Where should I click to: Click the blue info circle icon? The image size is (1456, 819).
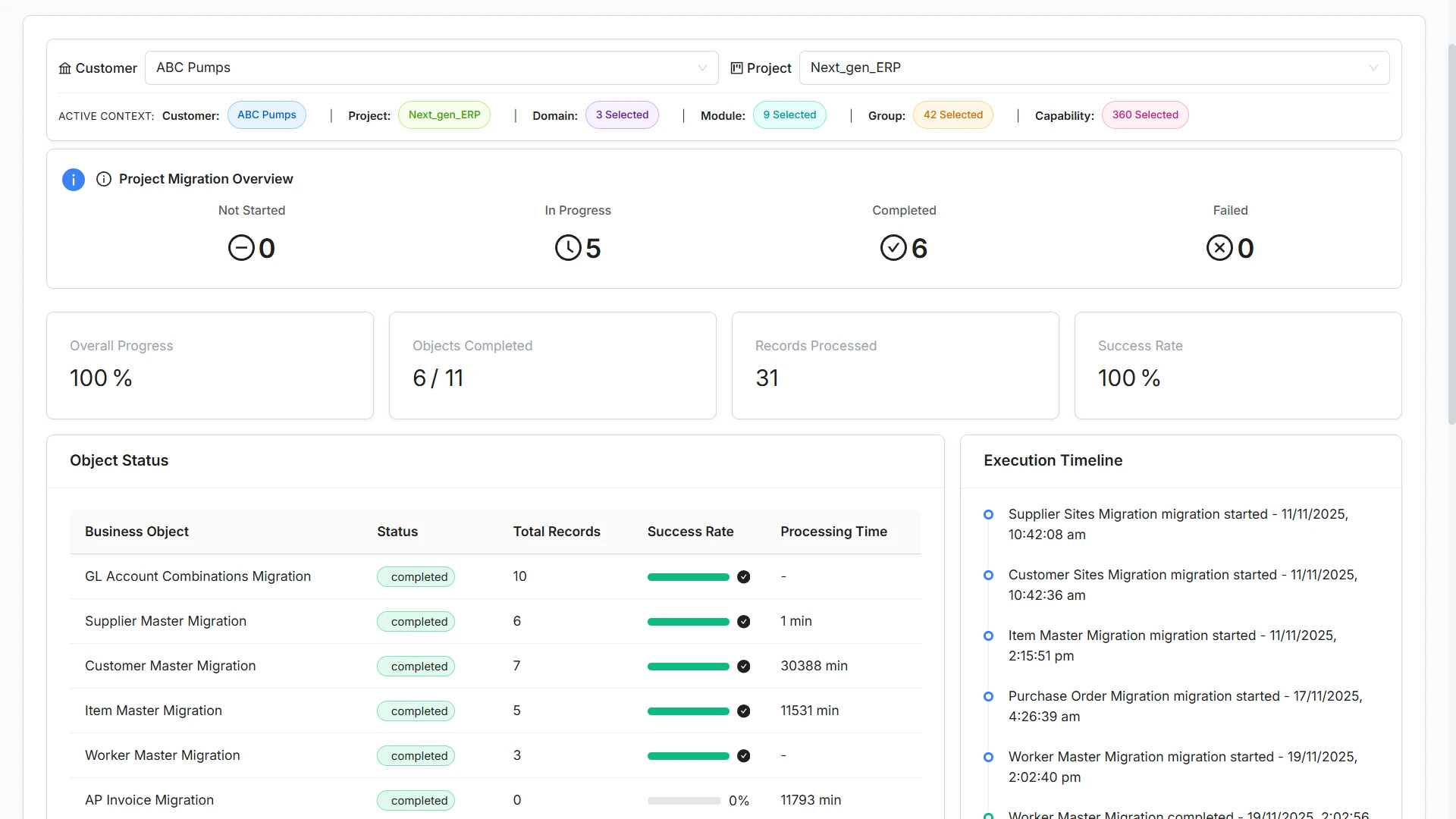click(x=73, y=180)
